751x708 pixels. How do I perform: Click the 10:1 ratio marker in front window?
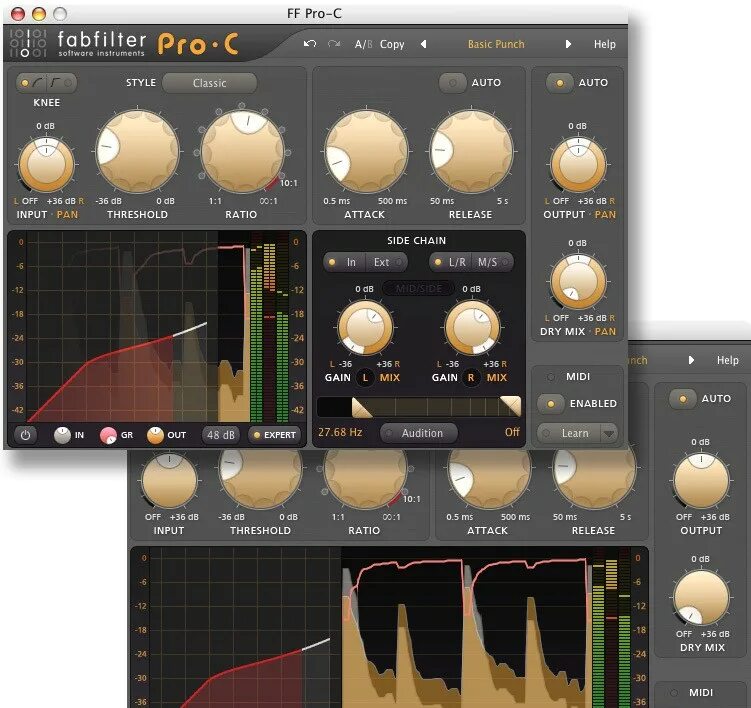pyautogui.click(x=289, y=183)
